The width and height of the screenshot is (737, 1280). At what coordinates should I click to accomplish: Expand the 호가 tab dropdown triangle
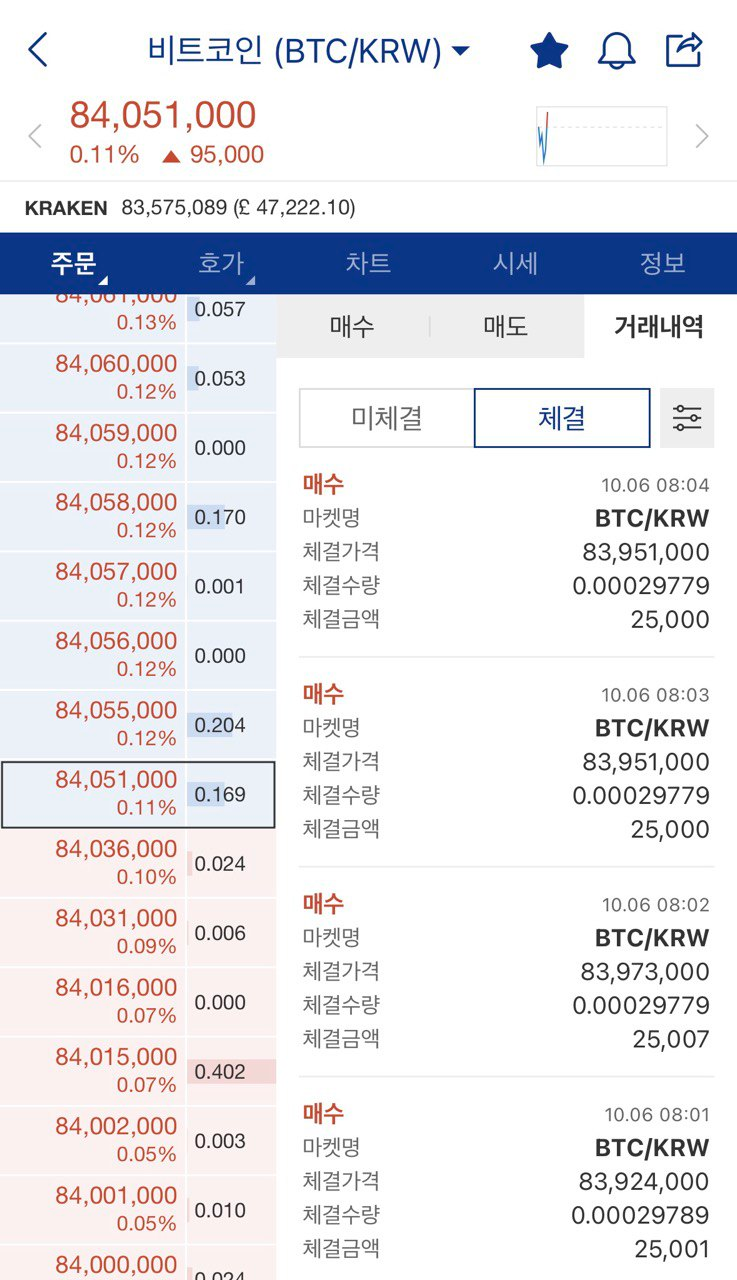click(249, 280)
